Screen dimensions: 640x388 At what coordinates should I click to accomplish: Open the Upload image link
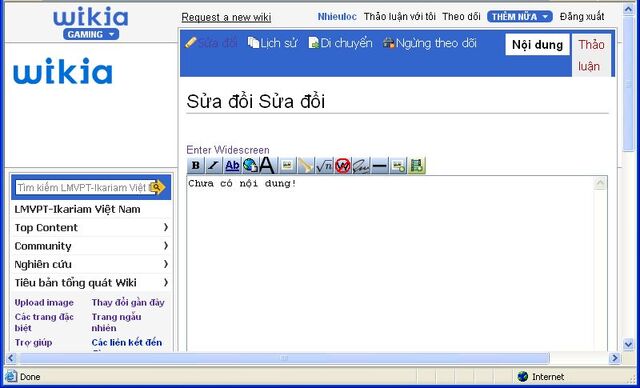[44, 303]
